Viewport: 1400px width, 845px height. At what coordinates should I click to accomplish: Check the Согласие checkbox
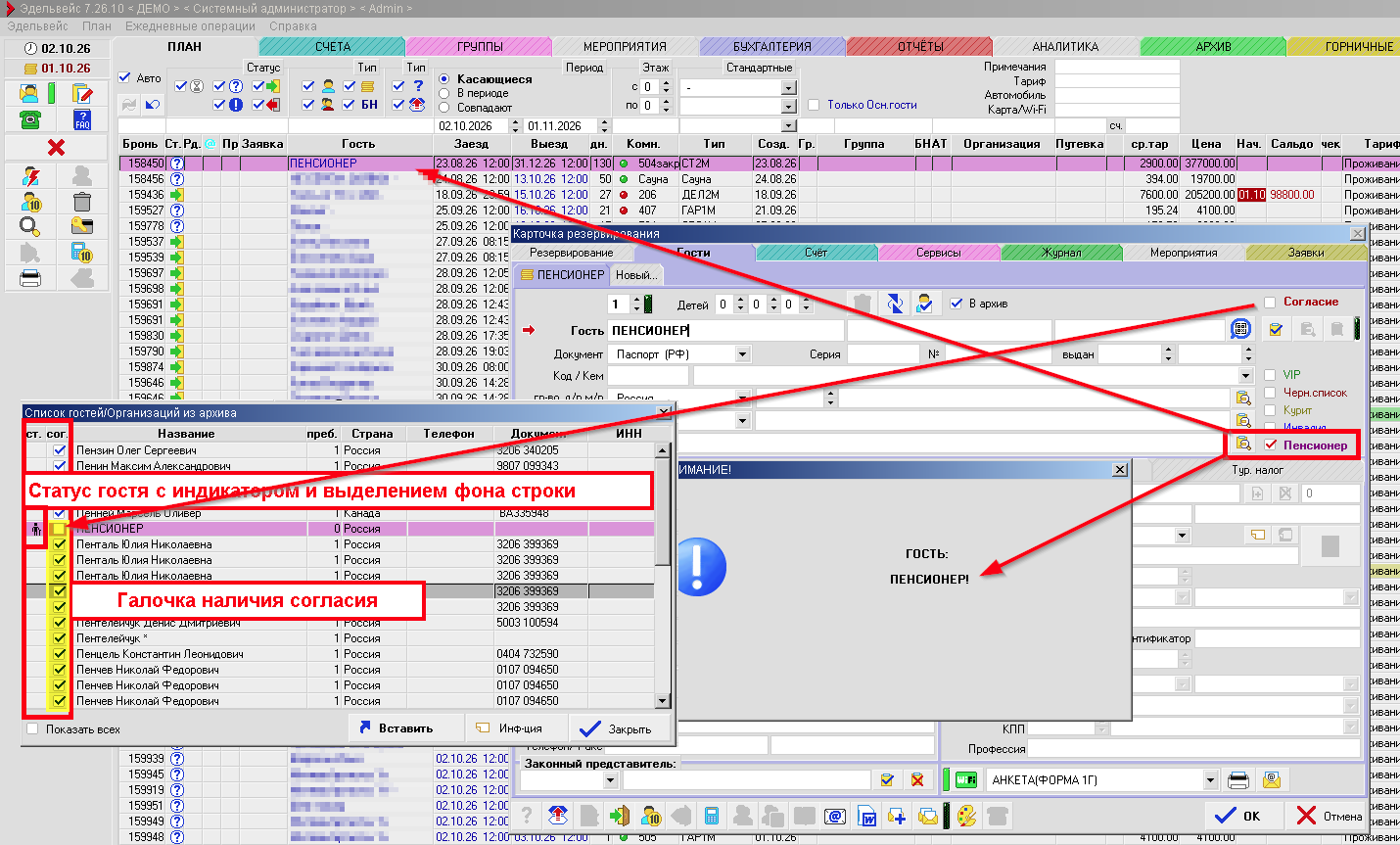[1270, 302]
